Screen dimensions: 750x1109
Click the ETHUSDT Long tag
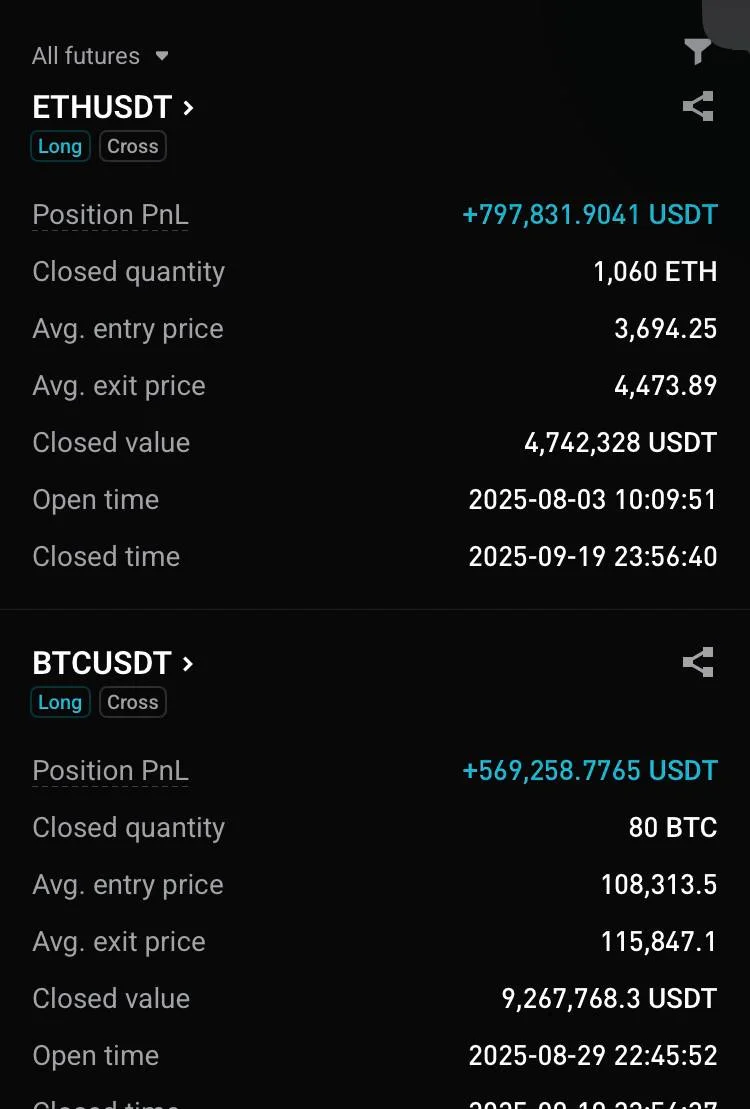[60, 146]
